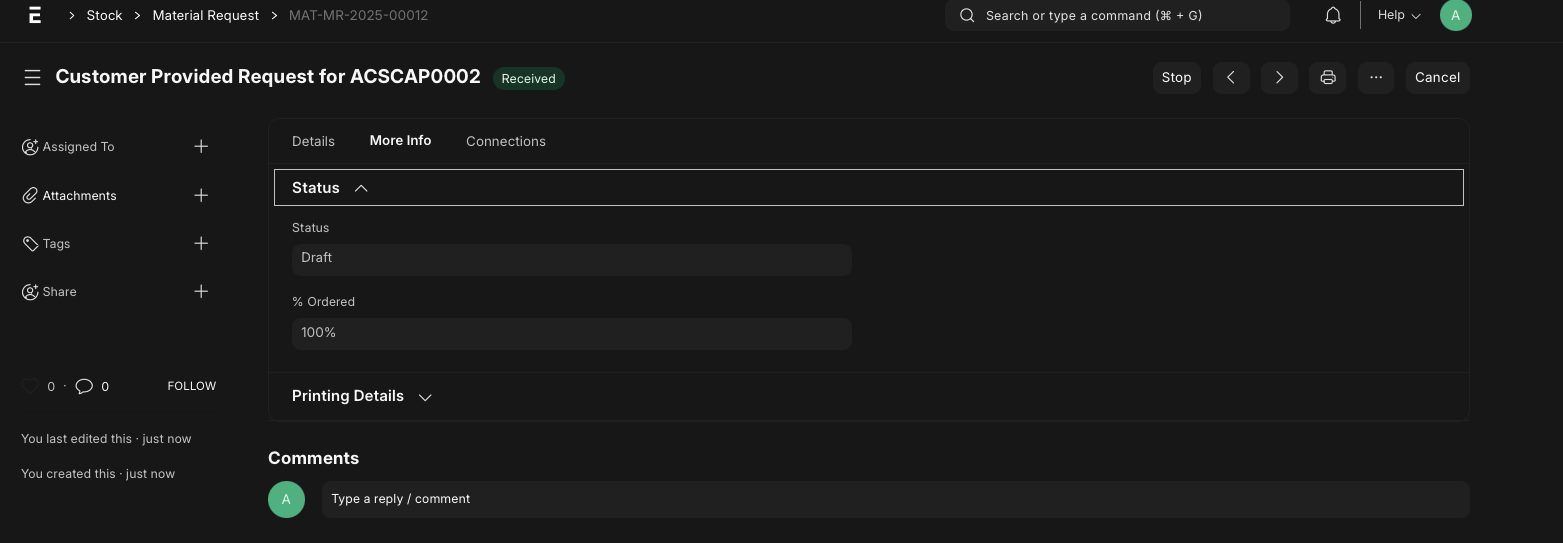Click 'You created this' text
Screen dimensions: 1563x543
pyautogui.click(x=98, y=474)
